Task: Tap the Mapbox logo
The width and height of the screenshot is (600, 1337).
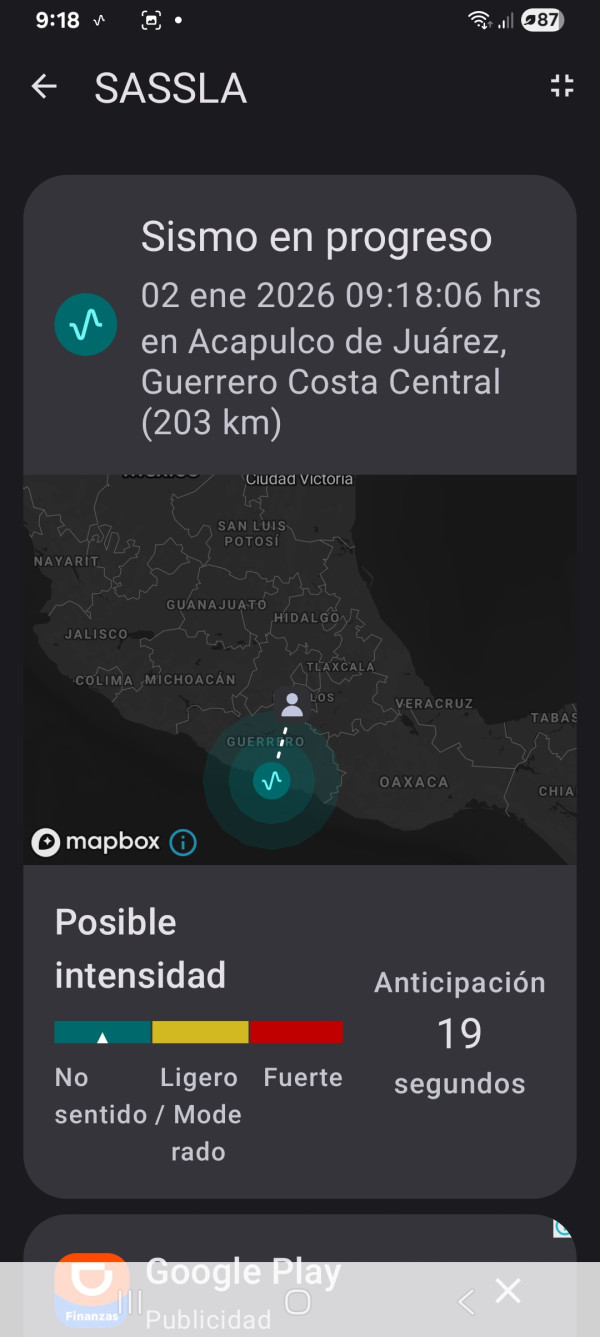Action: pyautogui.click(x=97, y=842)
